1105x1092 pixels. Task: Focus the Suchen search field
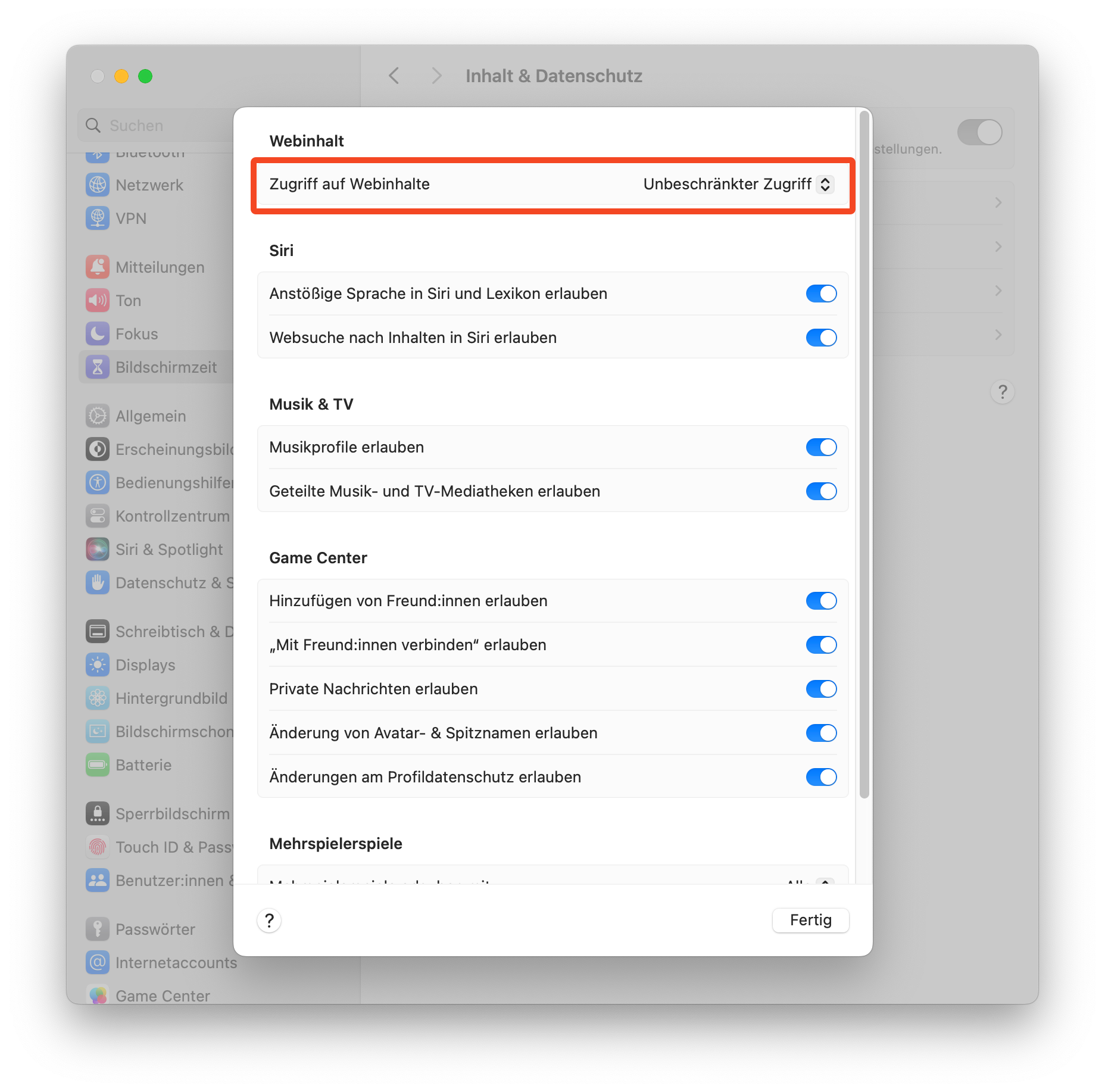pos(157,126)
